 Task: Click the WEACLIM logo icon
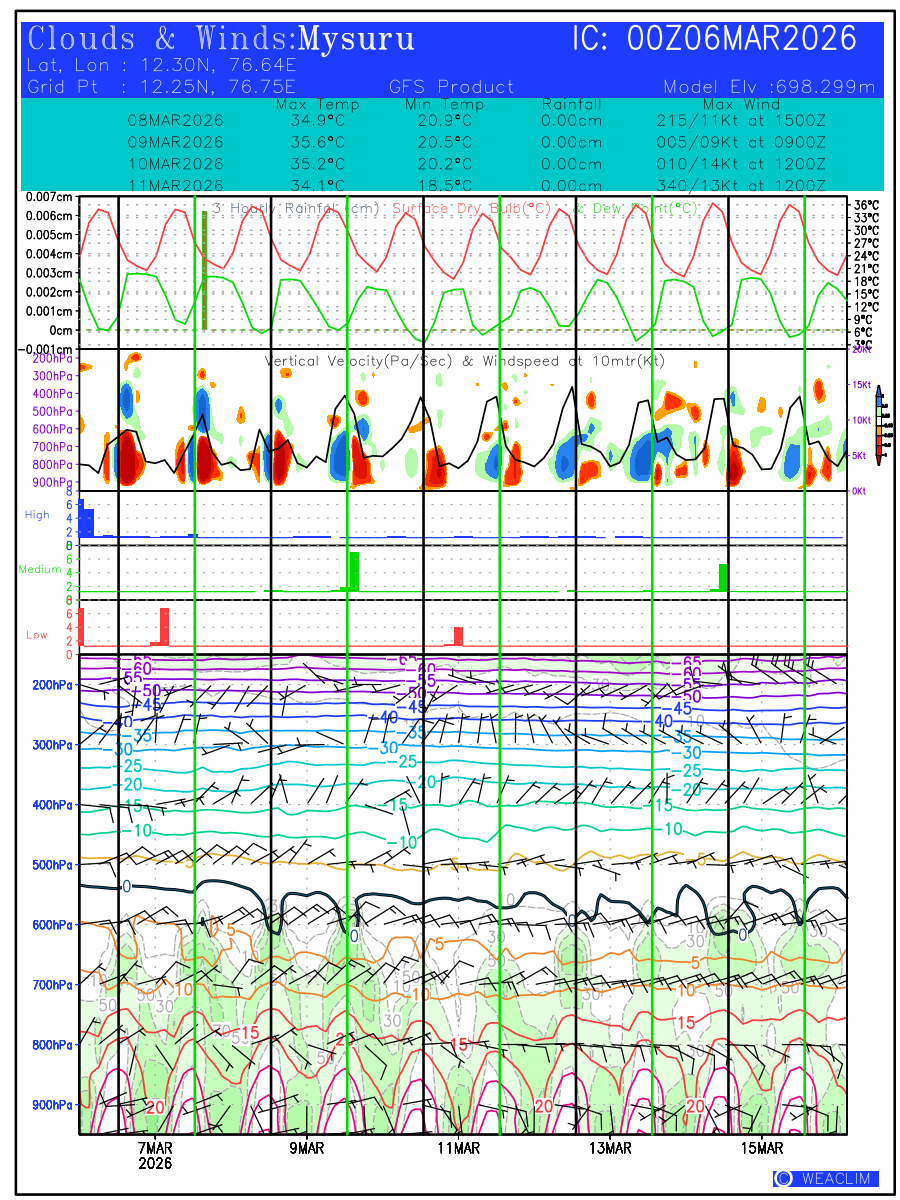[x=784, y=1178]
